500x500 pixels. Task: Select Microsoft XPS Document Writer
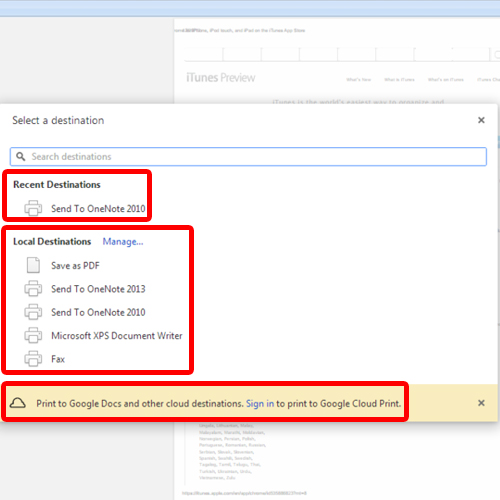[117, 336]
